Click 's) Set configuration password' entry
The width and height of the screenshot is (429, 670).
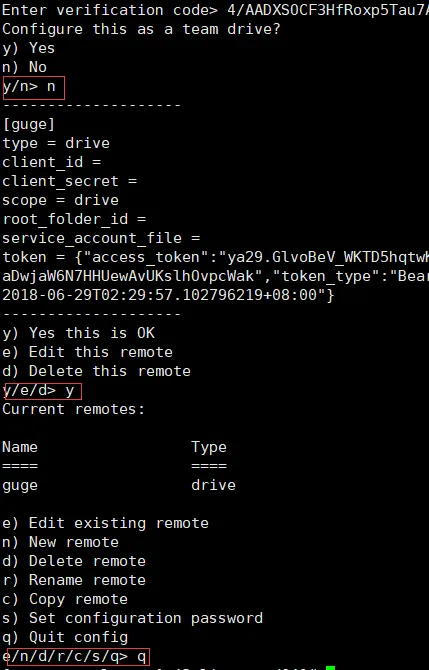(x=132, y=618)
